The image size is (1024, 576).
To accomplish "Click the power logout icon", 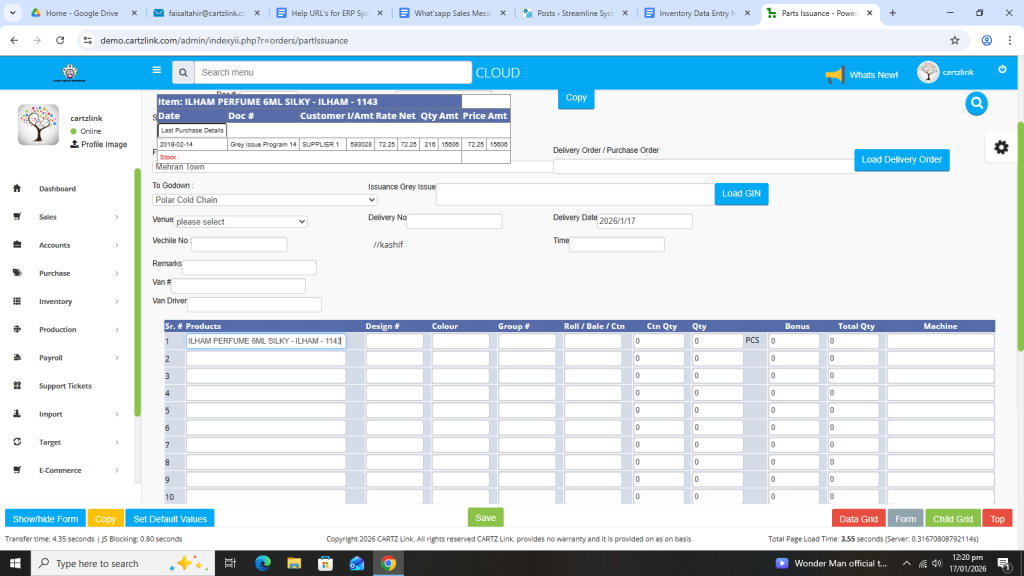I will click(x=1002, y=69).
